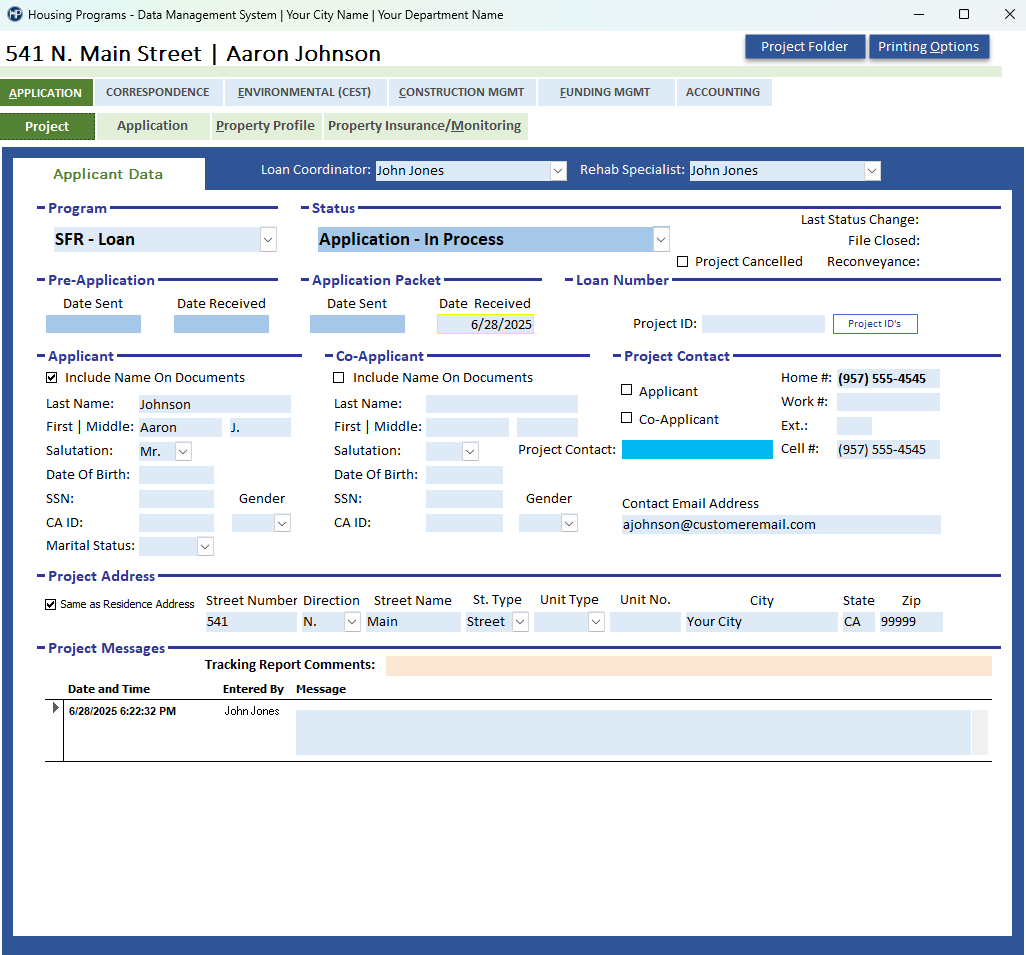The width and height of the screenshot is (1026, 955).
Task: Click the State field CA
Action: [858, 622]
